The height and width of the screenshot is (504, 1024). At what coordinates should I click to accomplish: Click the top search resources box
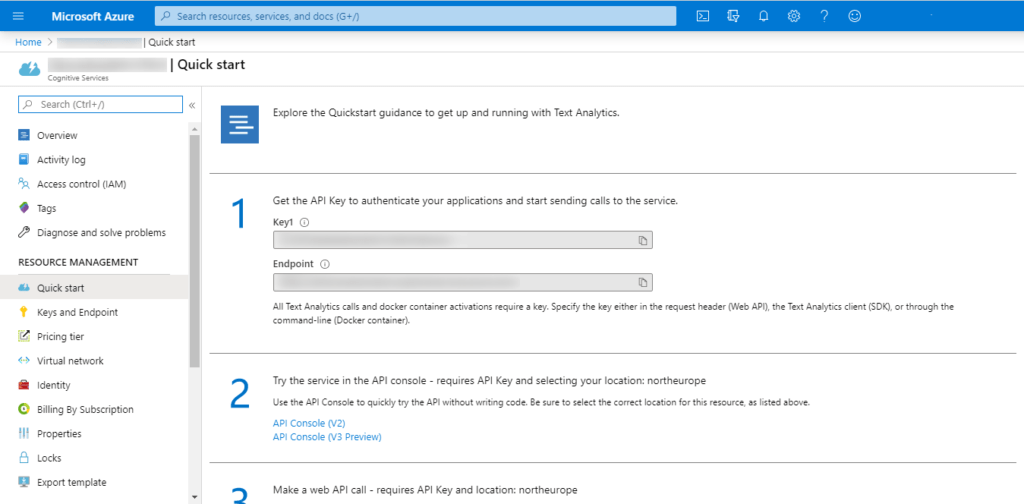pos(415,16)
